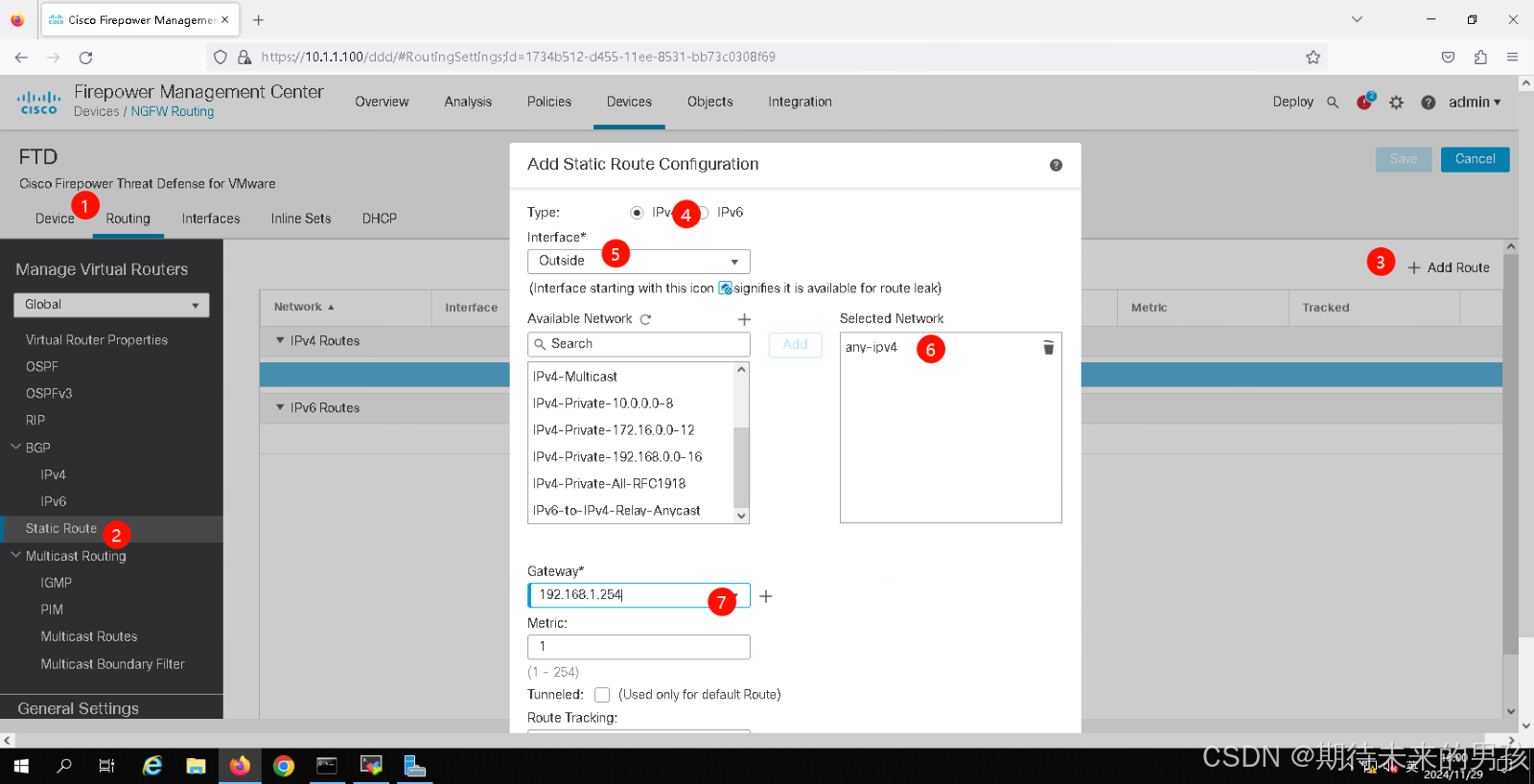The height and width of the screenshot is (784, 1534).
Task: Switch to Chrome on taskbar
Action: (284, 766)
